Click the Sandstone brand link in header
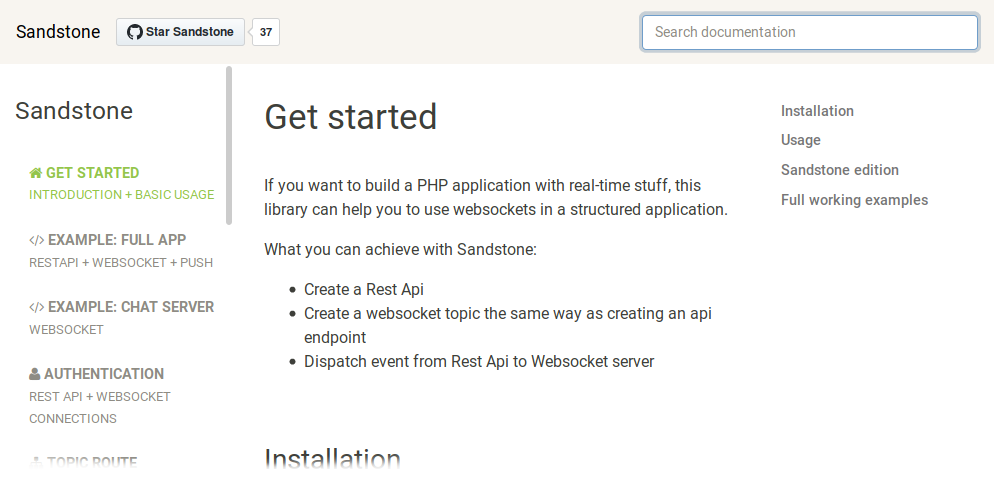The image size is (994, 478). pyautogui.click(x=58, y=32)
